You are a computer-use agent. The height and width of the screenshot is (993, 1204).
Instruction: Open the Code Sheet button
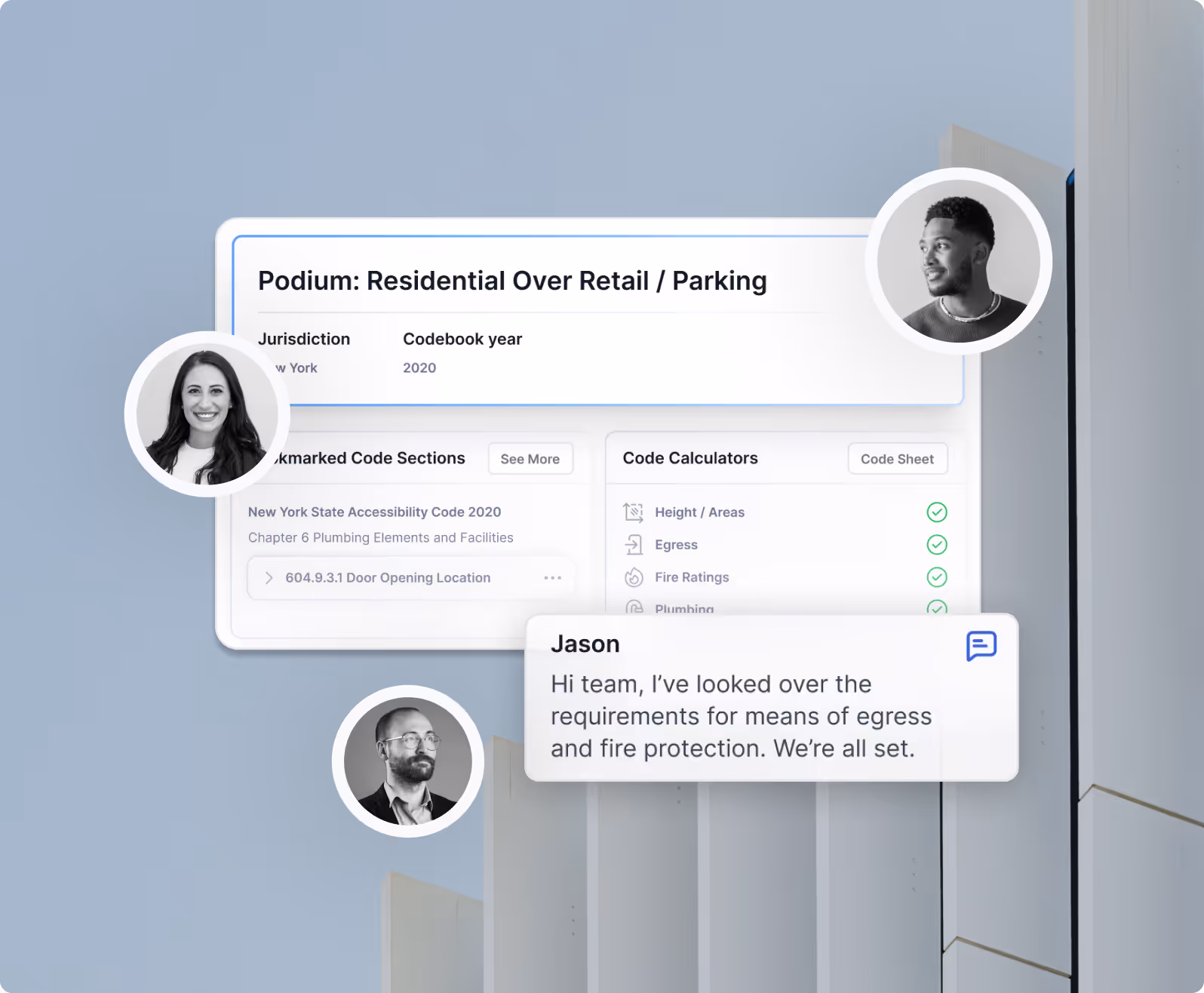coord(898,459)
